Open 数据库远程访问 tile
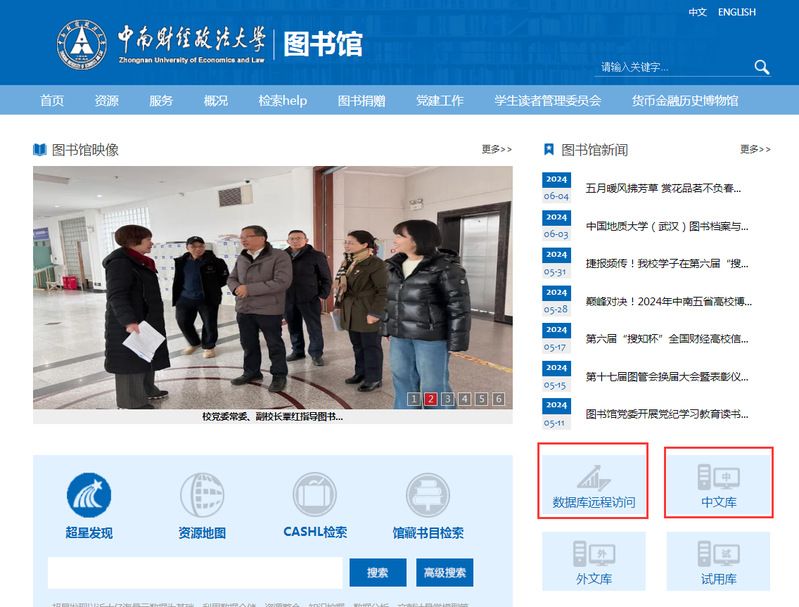The width and height of the screenshot is (799, 607). point(593,482)
